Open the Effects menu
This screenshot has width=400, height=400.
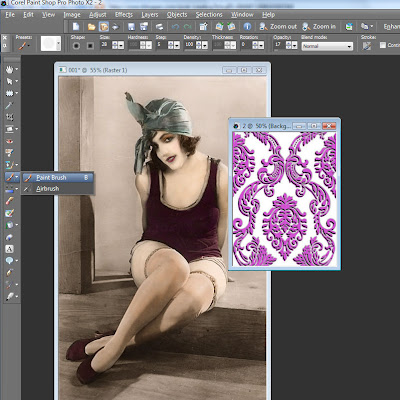124,15
